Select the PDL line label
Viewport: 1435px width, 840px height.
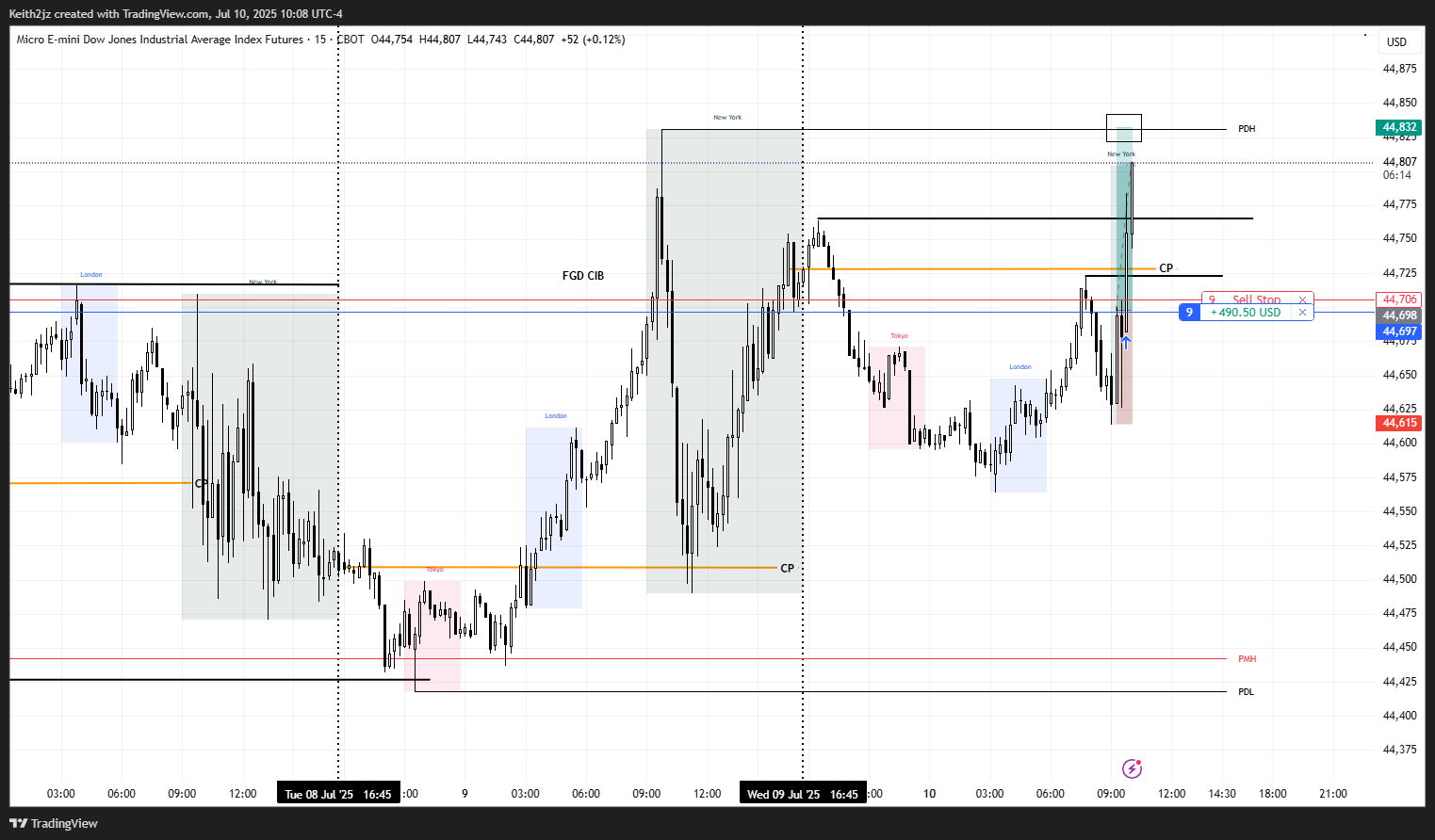pyautogui.click(x=1246, y=692)
